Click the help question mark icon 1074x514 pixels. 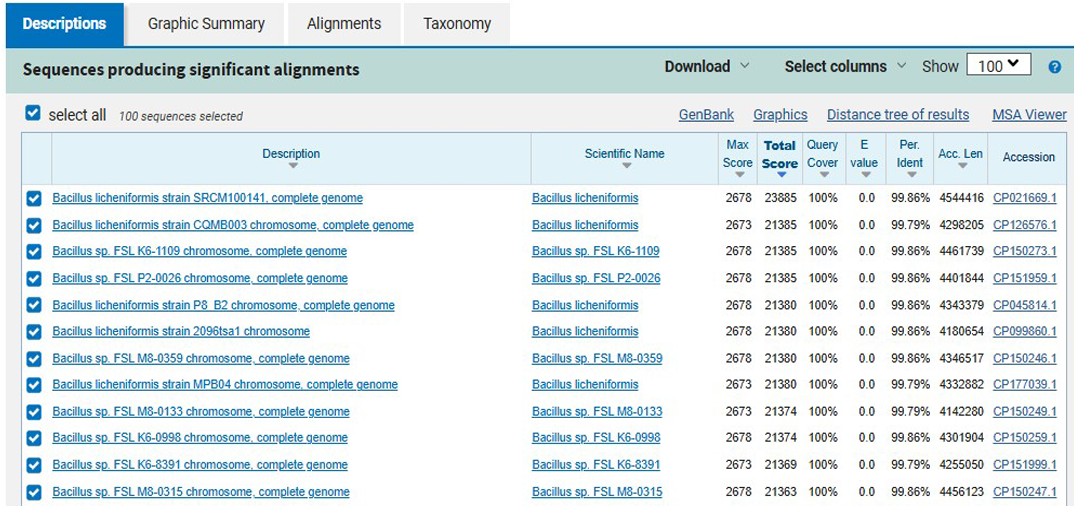[1054, 67]
